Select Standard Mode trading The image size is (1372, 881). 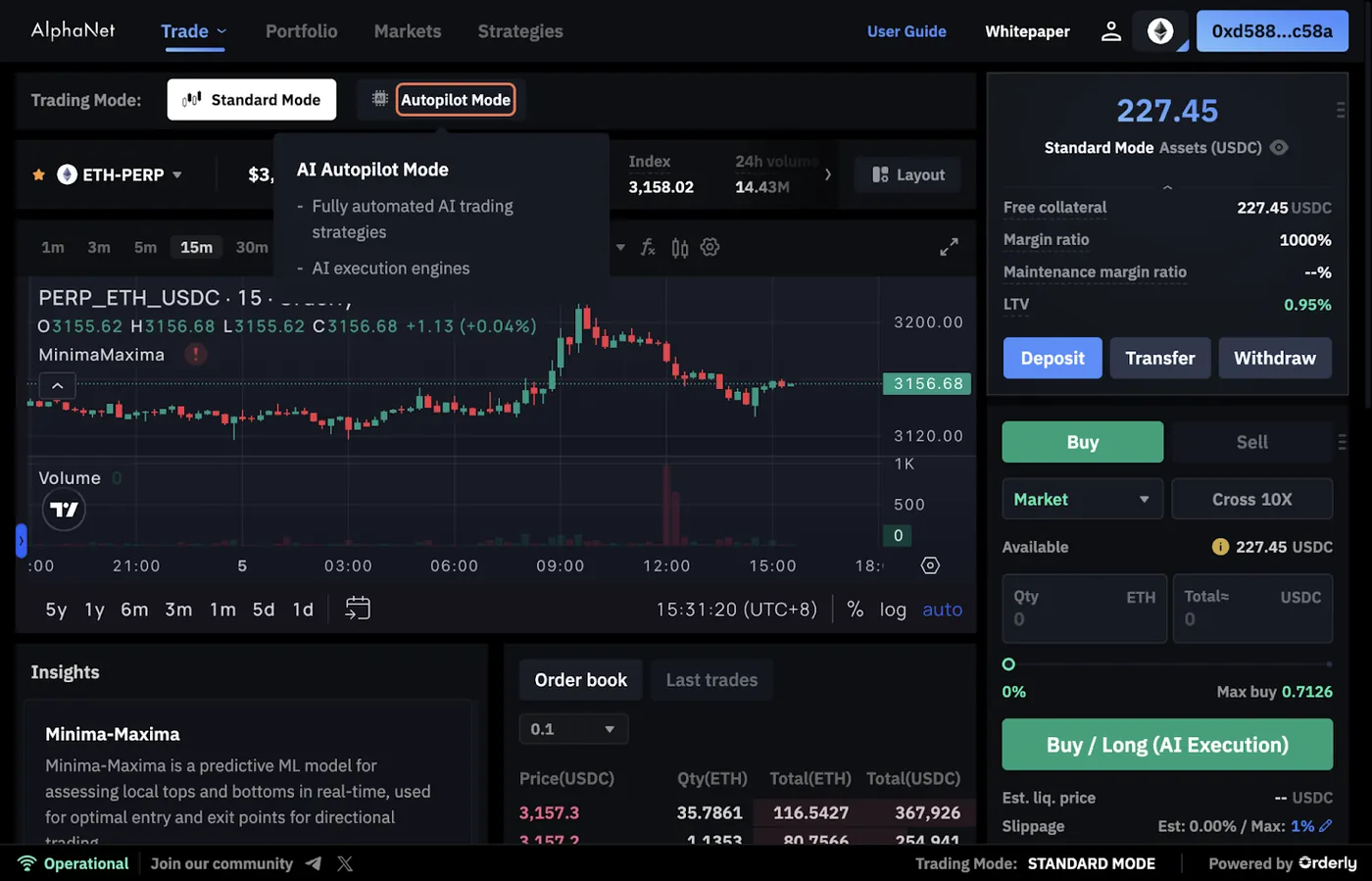pos(252,100)
